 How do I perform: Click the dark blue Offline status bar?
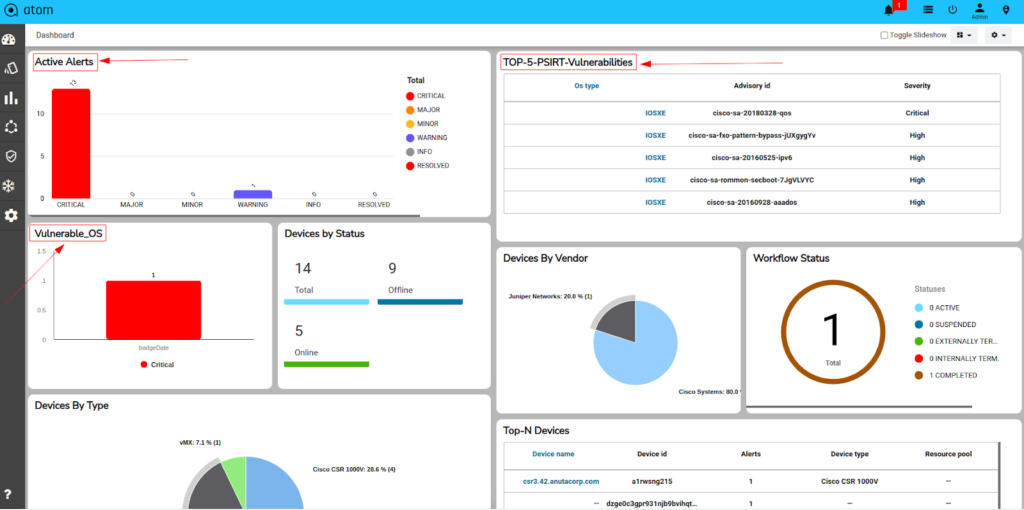[420, 302]
